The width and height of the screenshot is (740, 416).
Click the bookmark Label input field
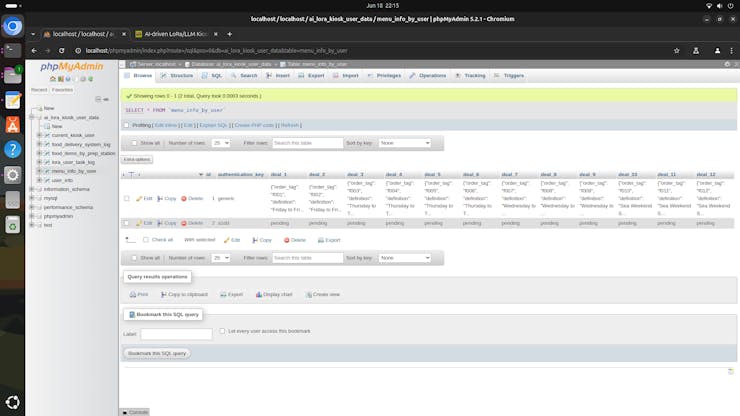(176, 334)
